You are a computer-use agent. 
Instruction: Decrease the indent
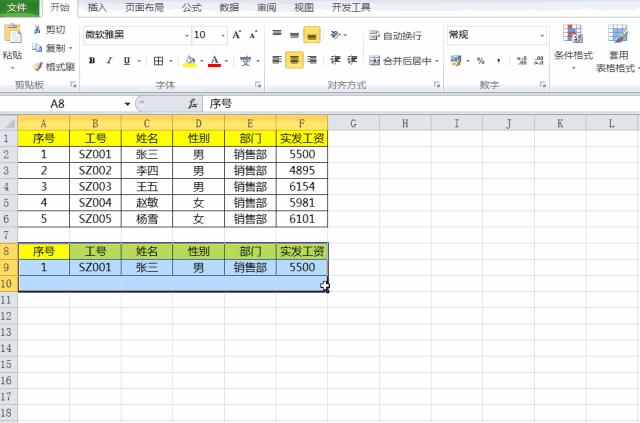336,60
